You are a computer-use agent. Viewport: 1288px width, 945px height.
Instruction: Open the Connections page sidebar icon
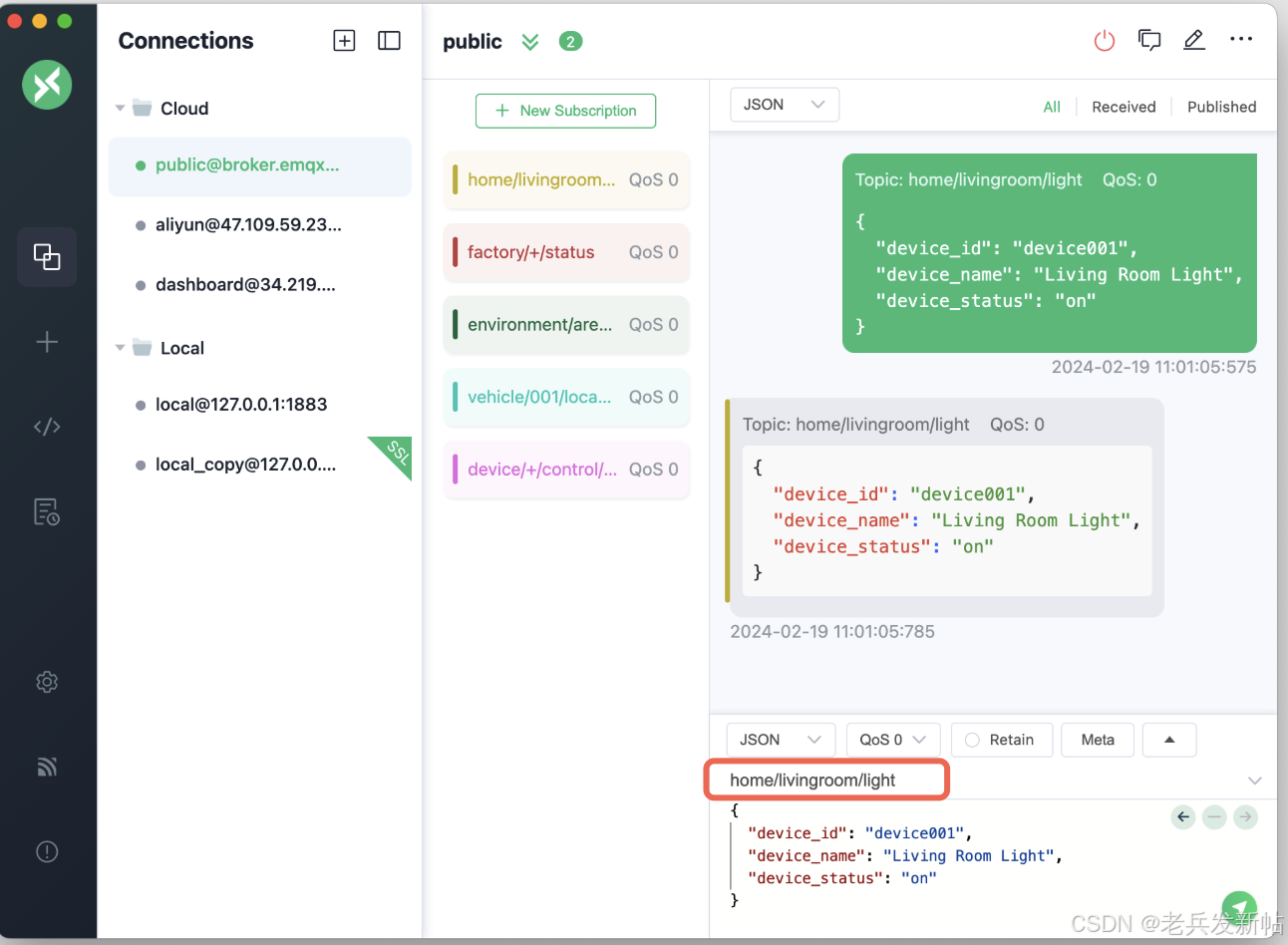pyautogui.click(x=47, y=257)
